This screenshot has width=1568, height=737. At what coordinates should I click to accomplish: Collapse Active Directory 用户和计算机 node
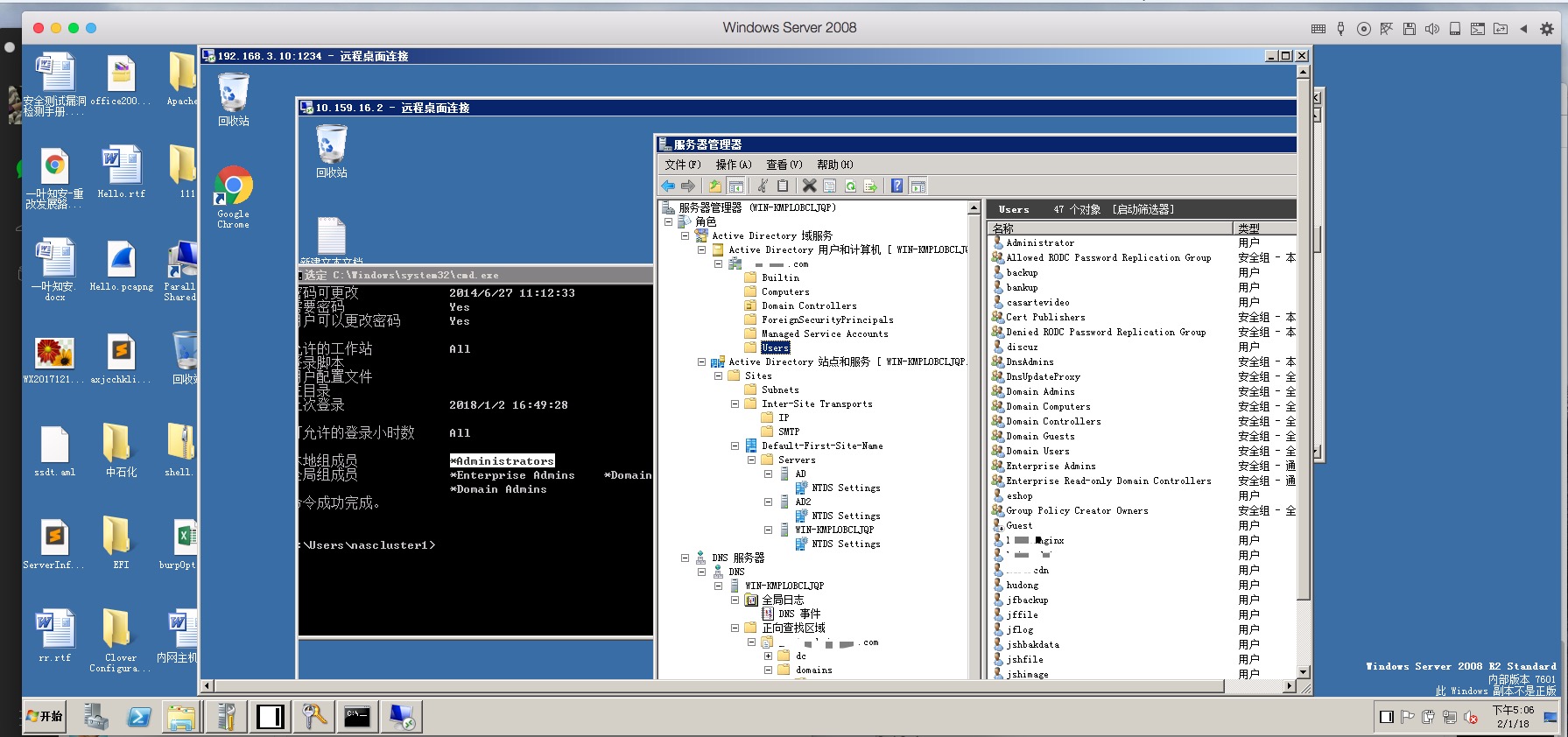pyautogui.click(x=701, y=250)
